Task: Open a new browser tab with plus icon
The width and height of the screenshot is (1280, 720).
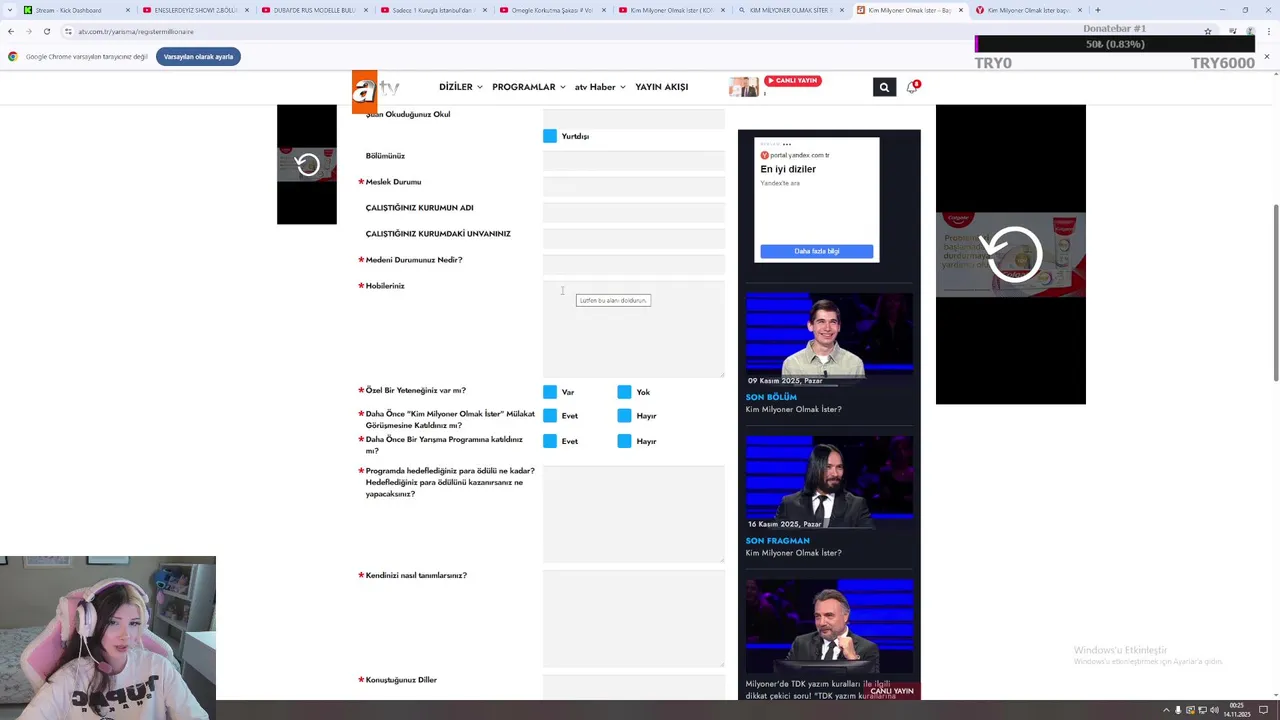Action: click(x=1097, y=10)
